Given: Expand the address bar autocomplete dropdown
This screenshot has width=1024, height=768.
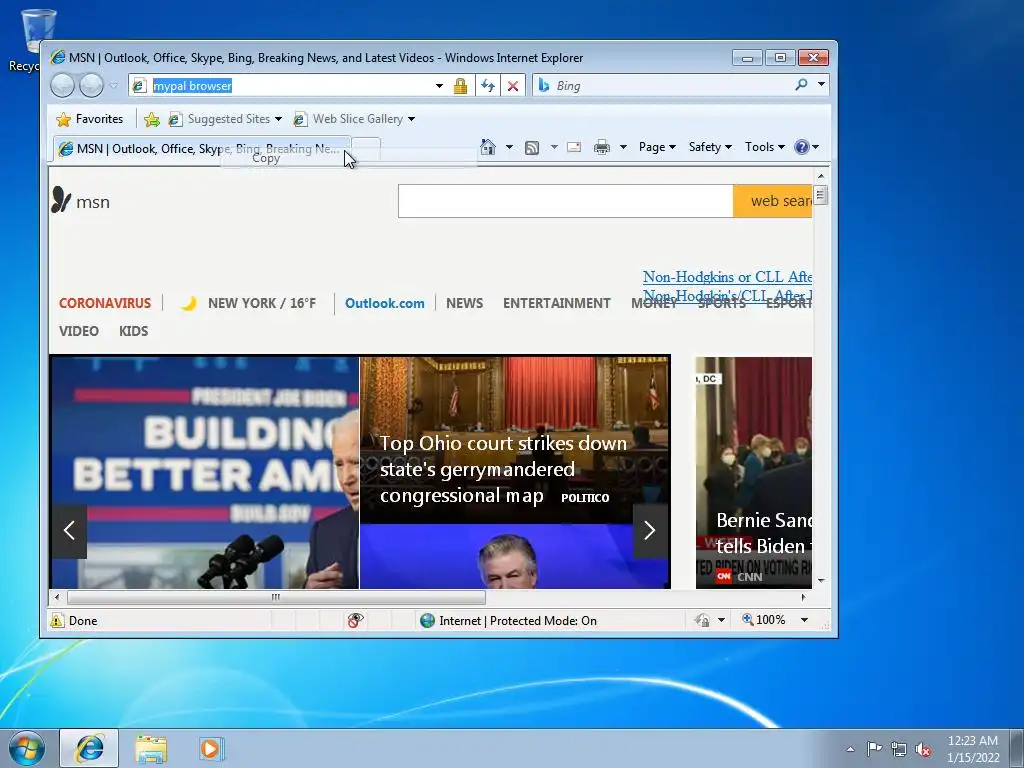Looking at the screenshot, I should point(439,86).
